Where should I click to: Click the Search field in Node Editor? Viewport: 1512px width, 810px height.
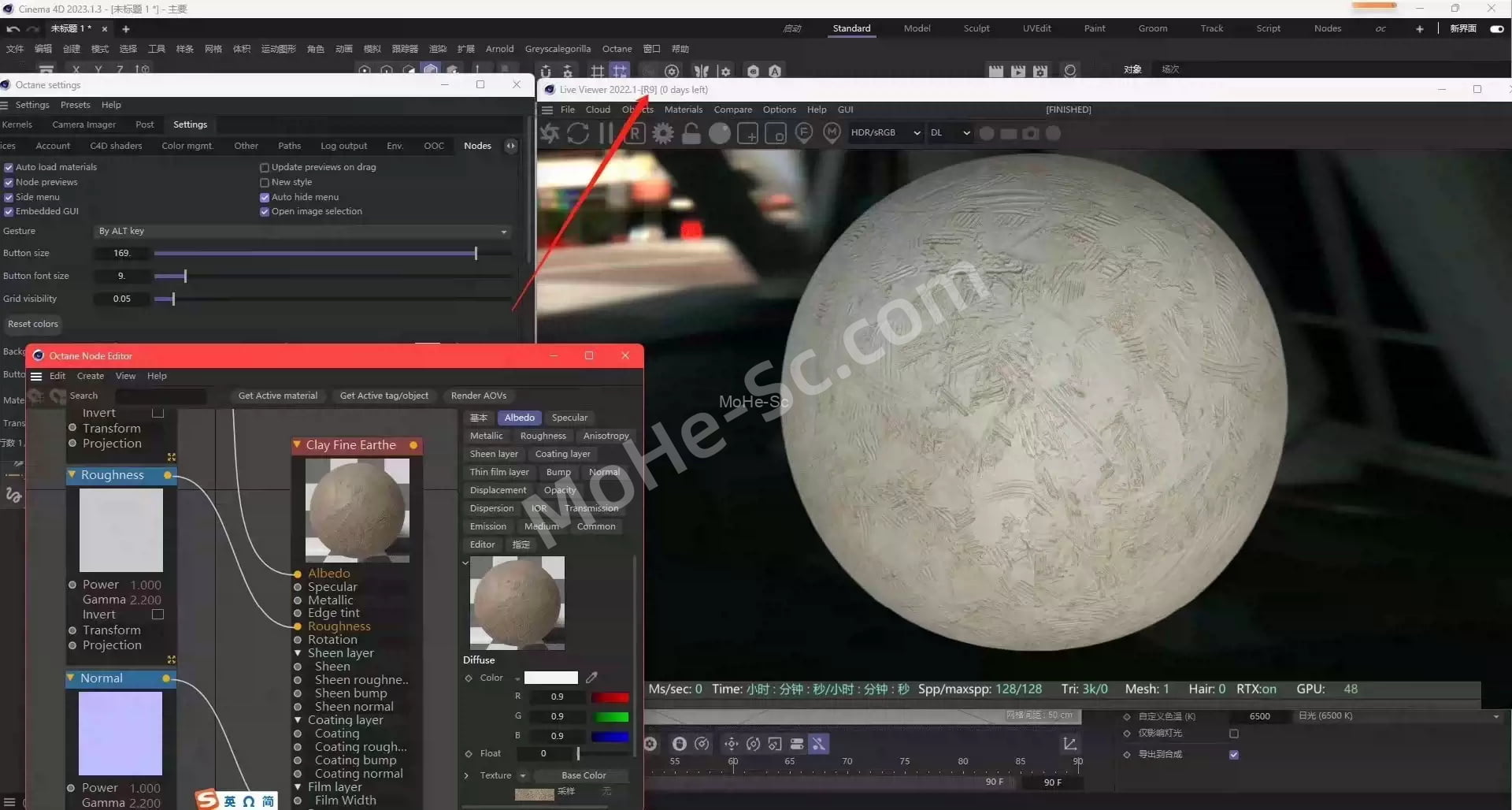(x=161, y=396)
